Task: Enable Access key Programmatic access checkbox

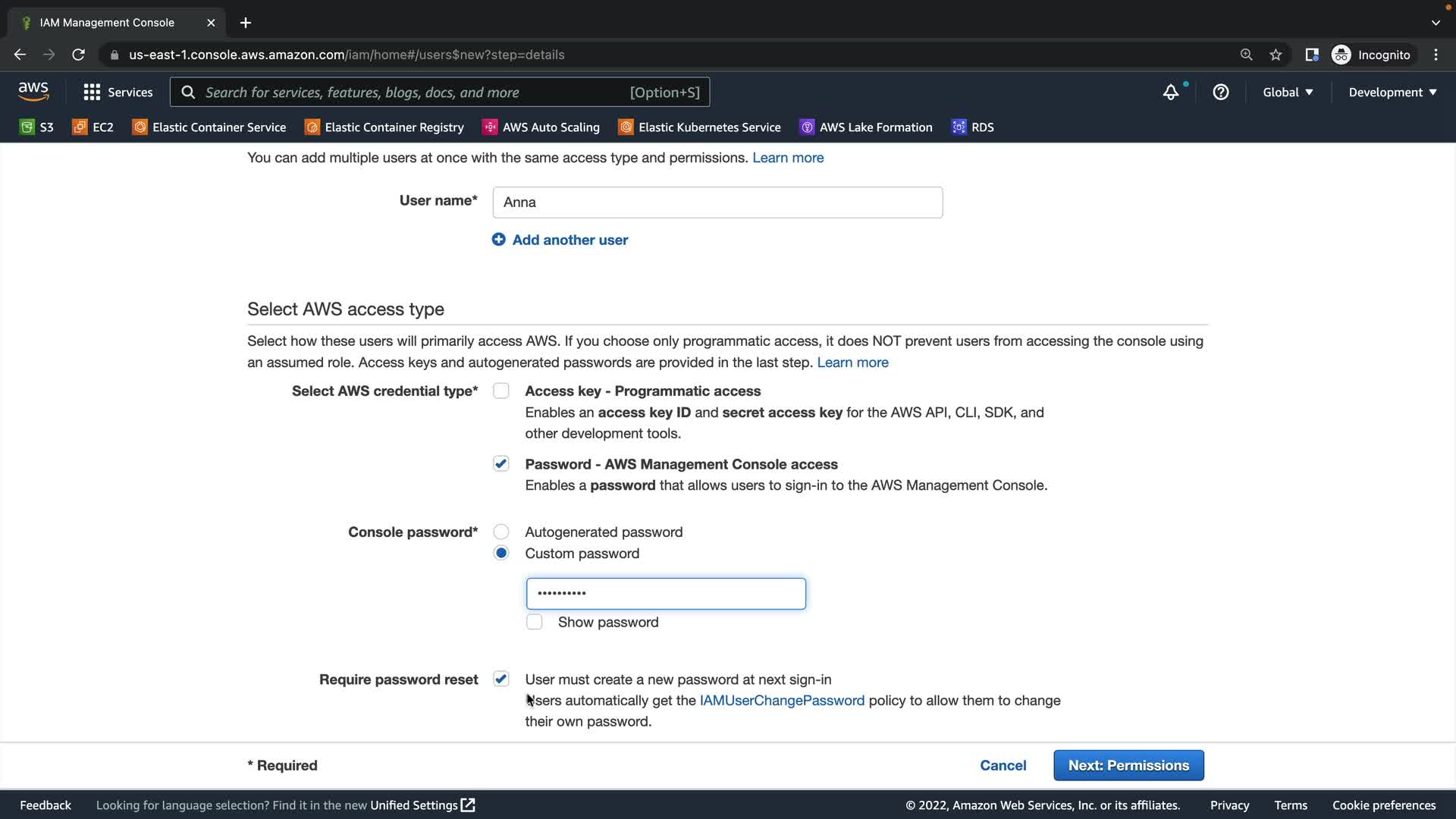Action: (x=501, y=391)
